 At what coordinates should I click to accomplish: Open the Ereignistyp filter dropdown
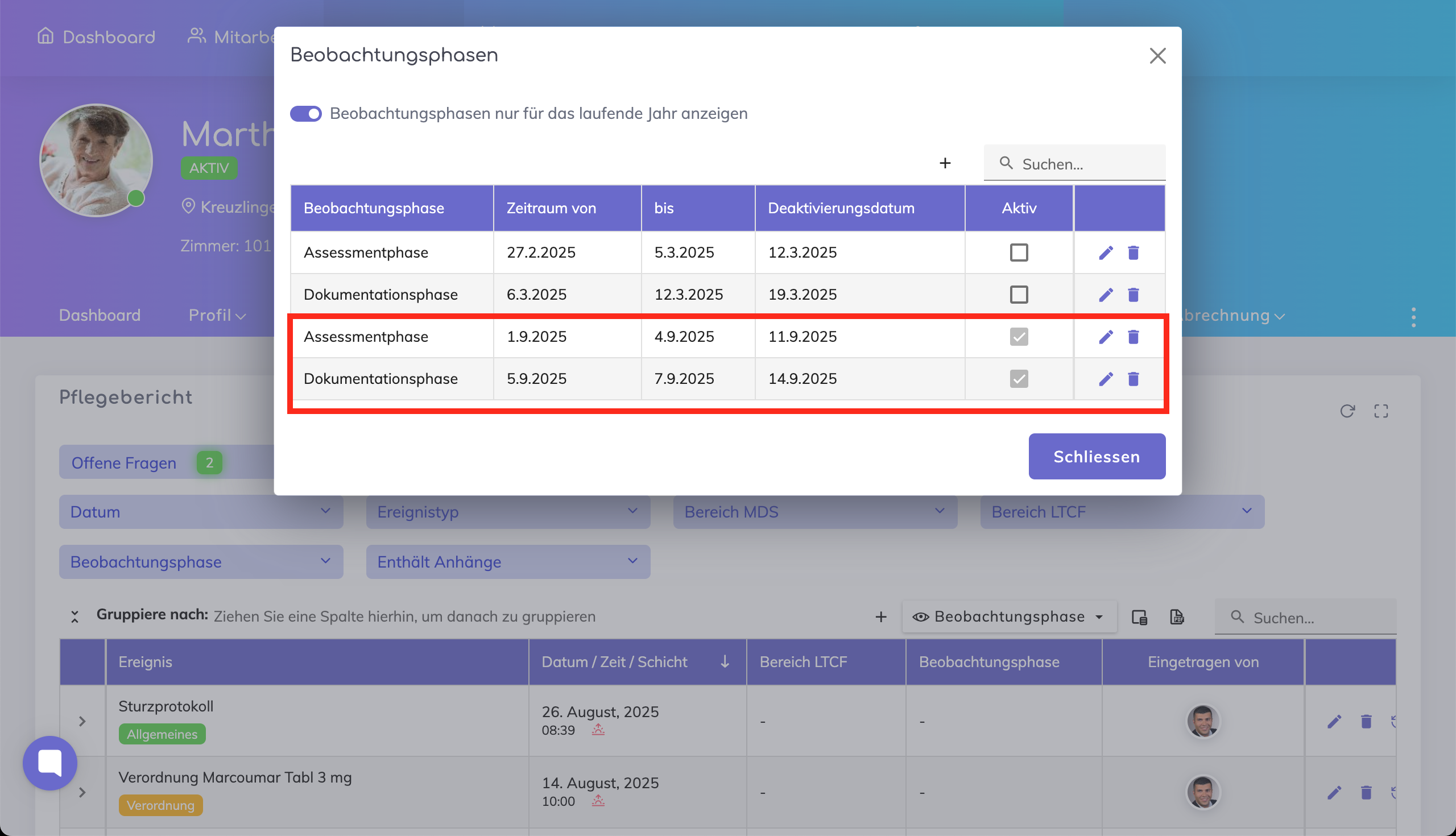(x=507, y=512)
